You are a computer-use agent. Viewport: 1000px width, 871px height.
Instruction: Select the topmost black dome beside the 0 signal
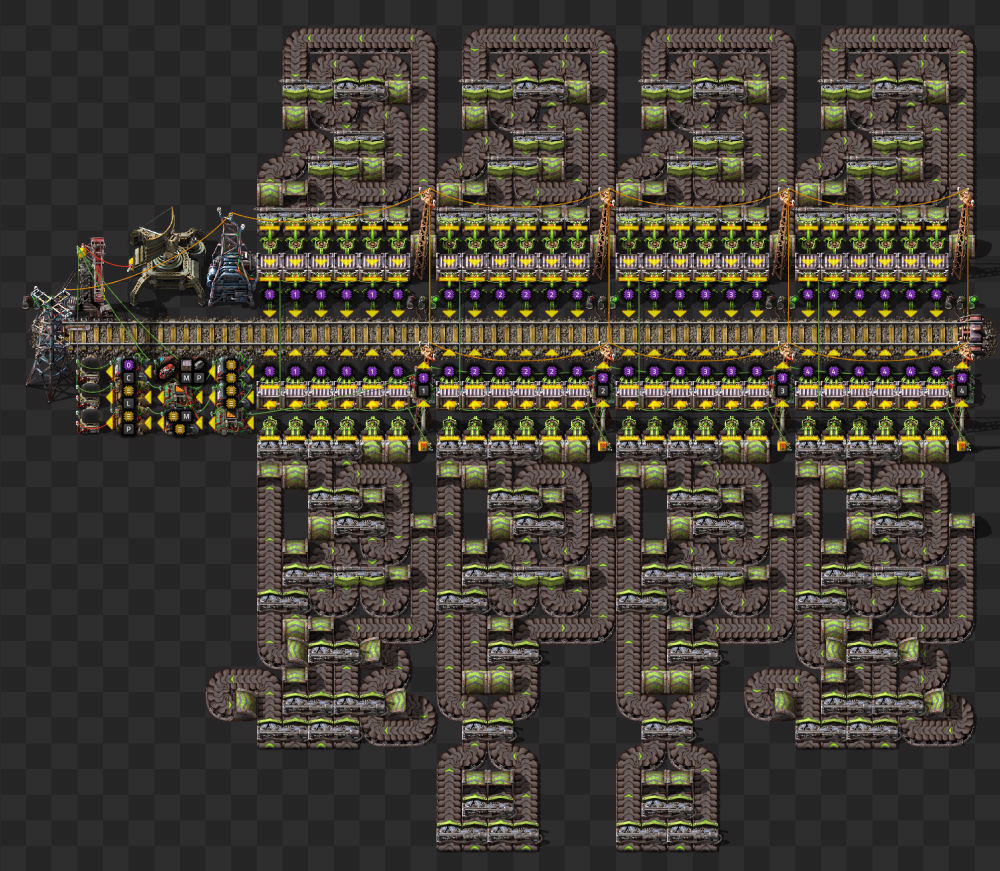click(92, 363)
